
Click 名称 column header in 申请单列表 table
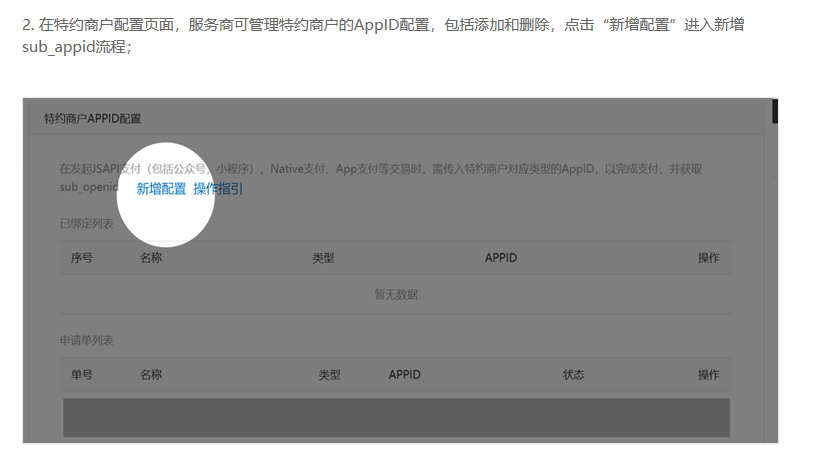tap(151, 375)
